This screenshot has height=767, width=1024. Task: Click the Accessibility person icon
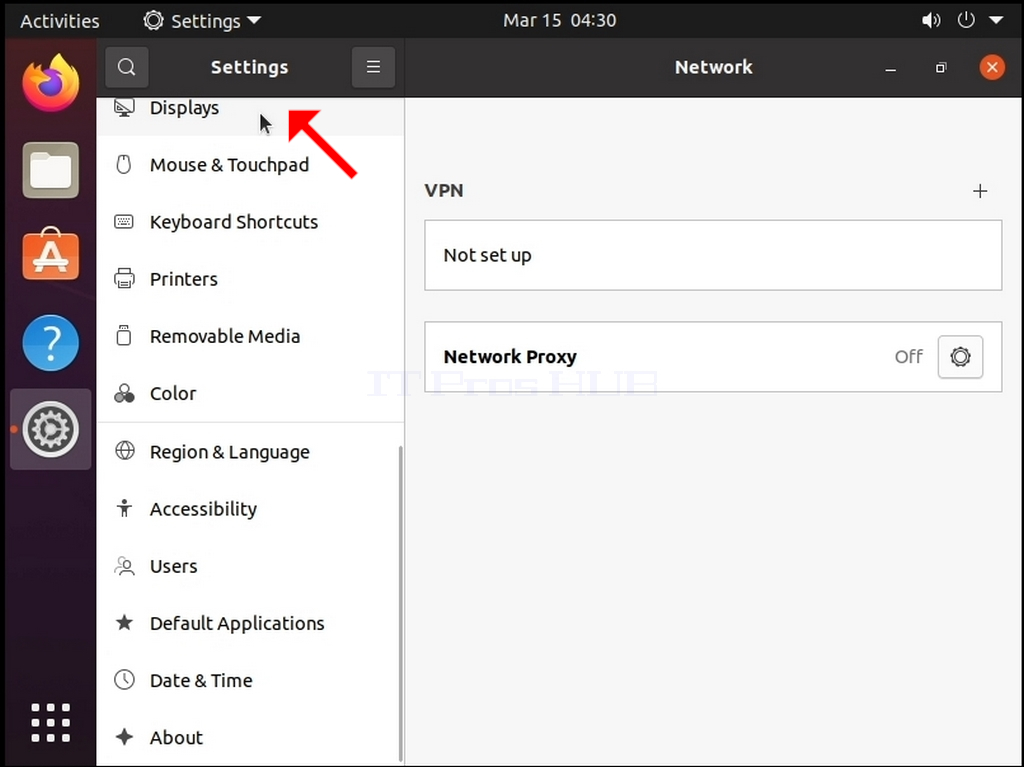(124, 508)
